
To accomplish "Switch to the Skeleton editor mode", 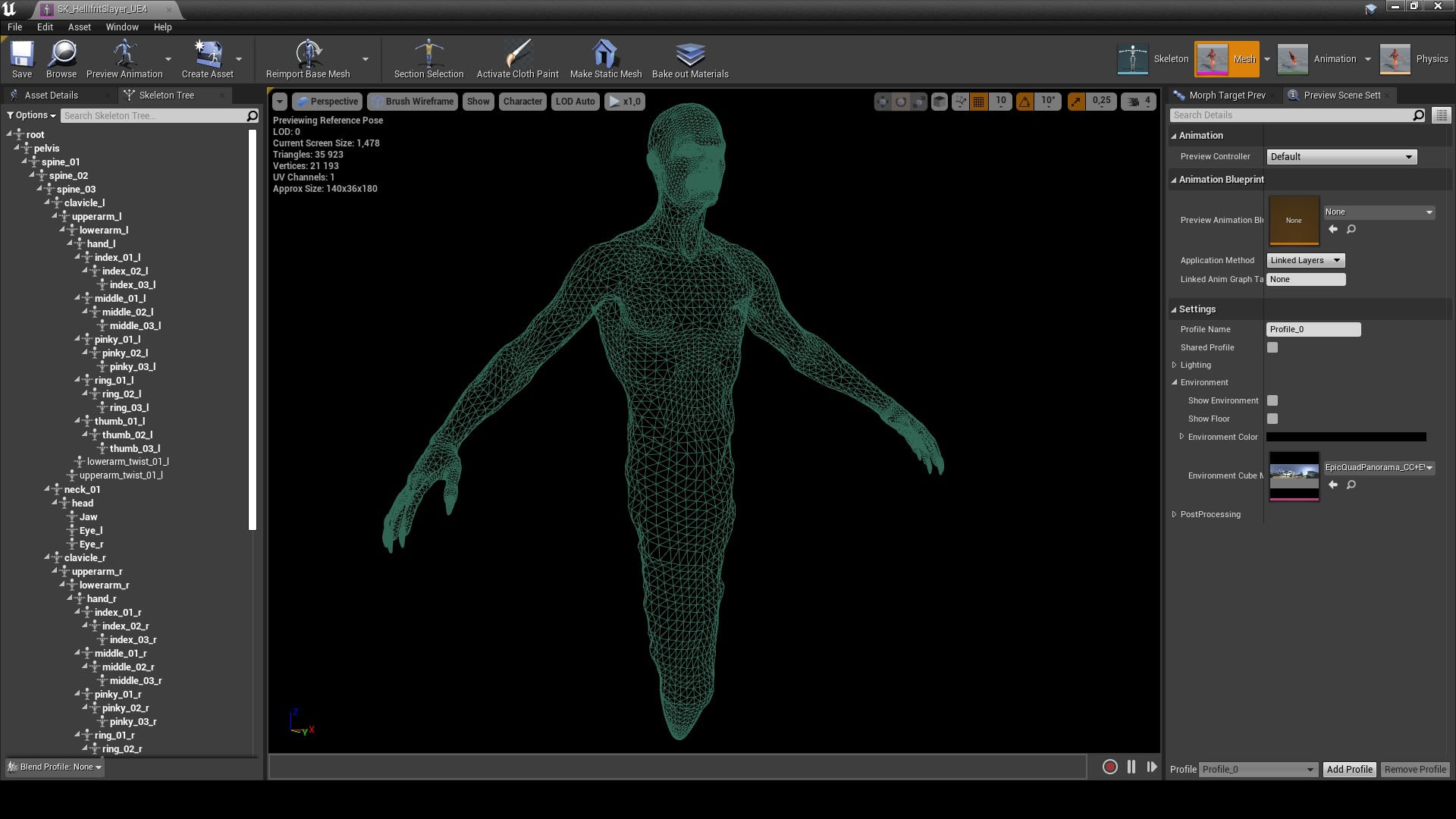I will 1151,58.
